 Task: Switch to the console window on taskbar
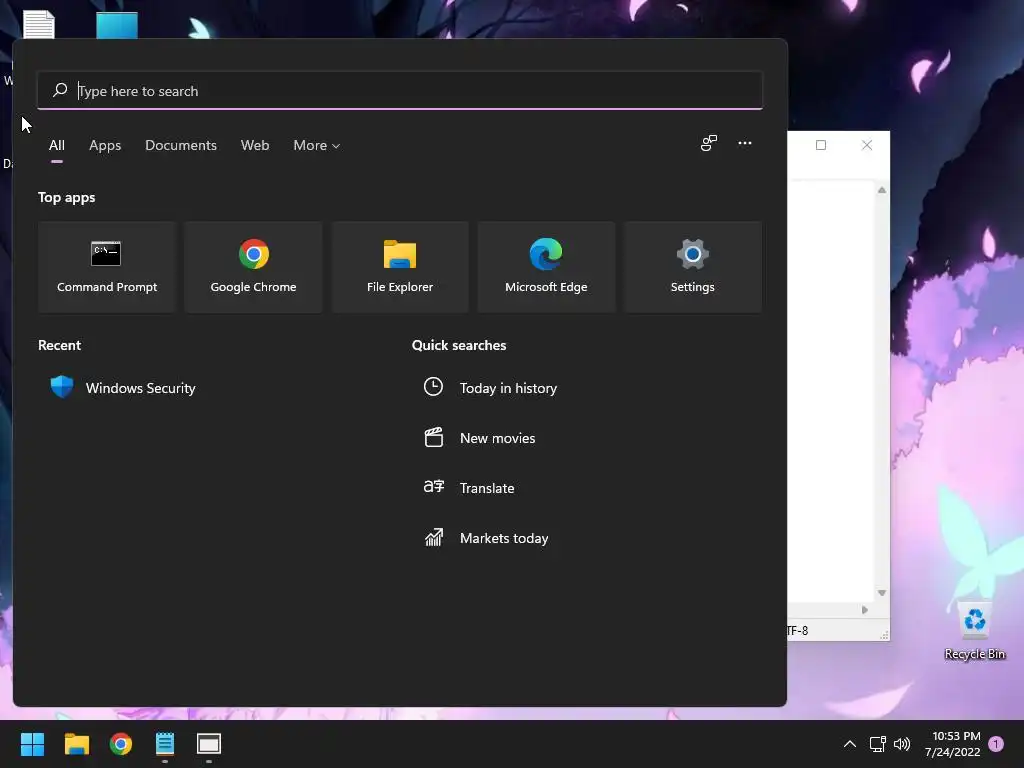[x=209, y=744]
